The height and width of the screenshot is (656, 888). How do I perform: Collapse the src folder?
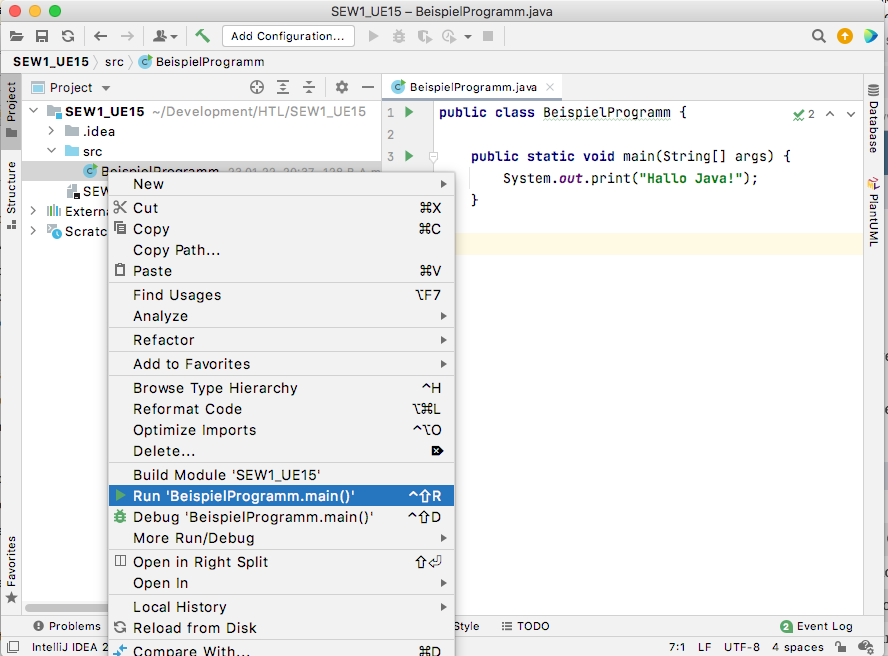pyautogui.click(x=52, y=151)
